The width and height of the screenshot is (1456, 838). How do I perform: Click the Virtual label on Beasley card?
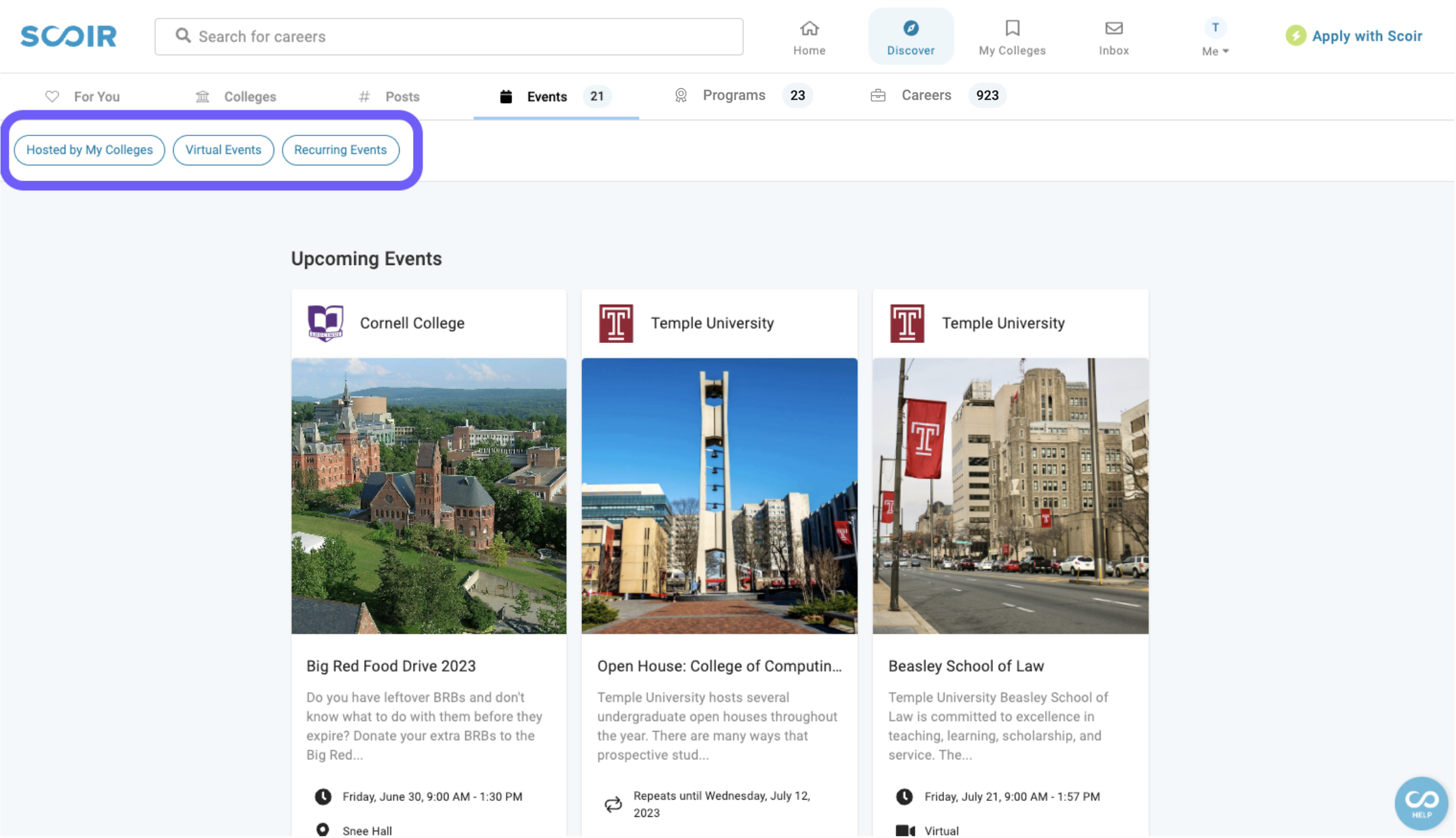click(941, 831)
